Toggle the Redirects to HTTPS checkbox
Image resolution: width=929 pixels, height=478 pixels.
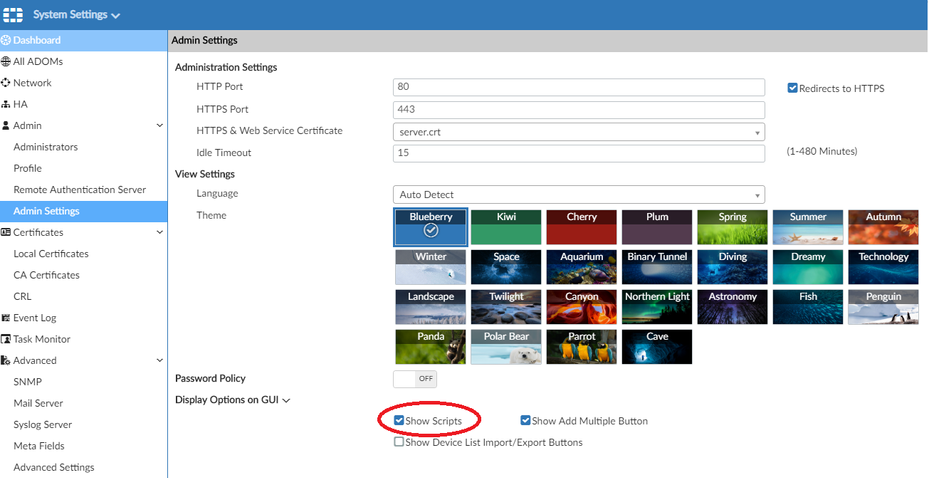tap(792, 88)
